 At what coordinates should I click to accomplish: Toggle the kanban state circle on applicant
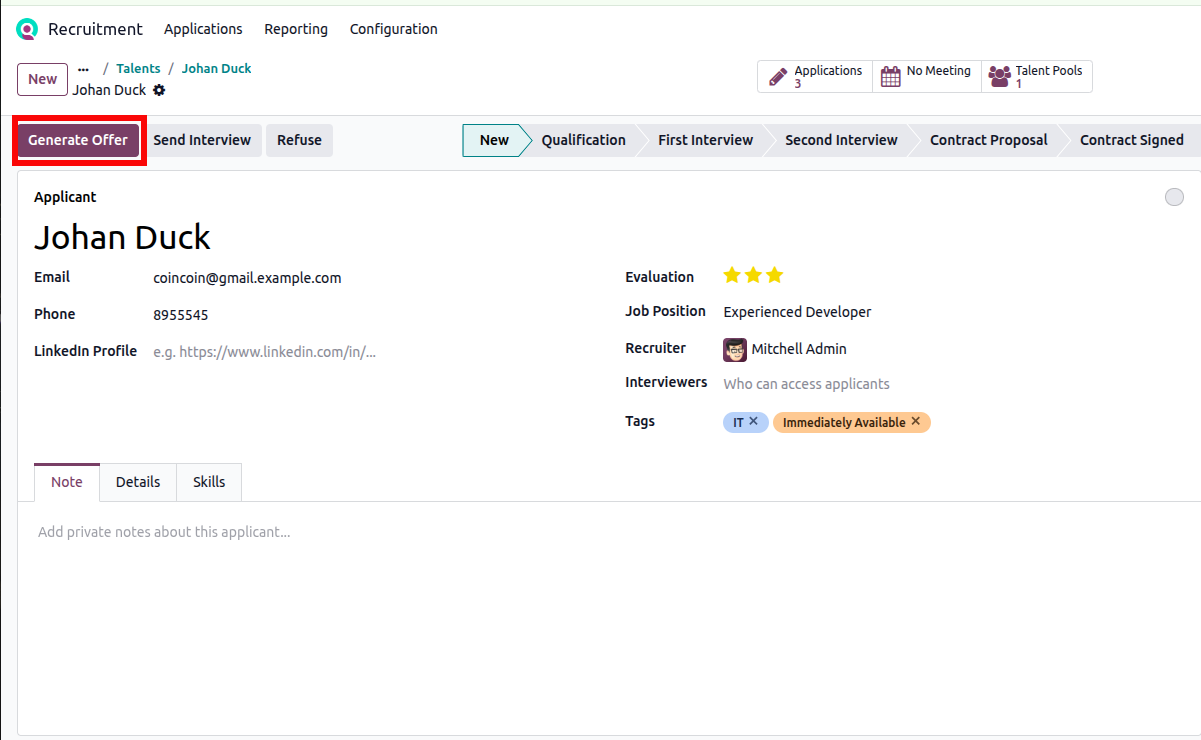[1174, 197]
